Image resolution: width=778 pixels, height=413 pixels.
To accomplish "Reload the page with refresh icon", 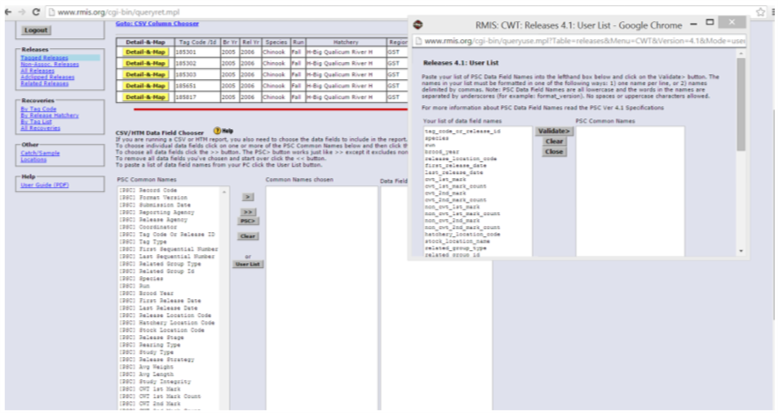I will [36, 12].
